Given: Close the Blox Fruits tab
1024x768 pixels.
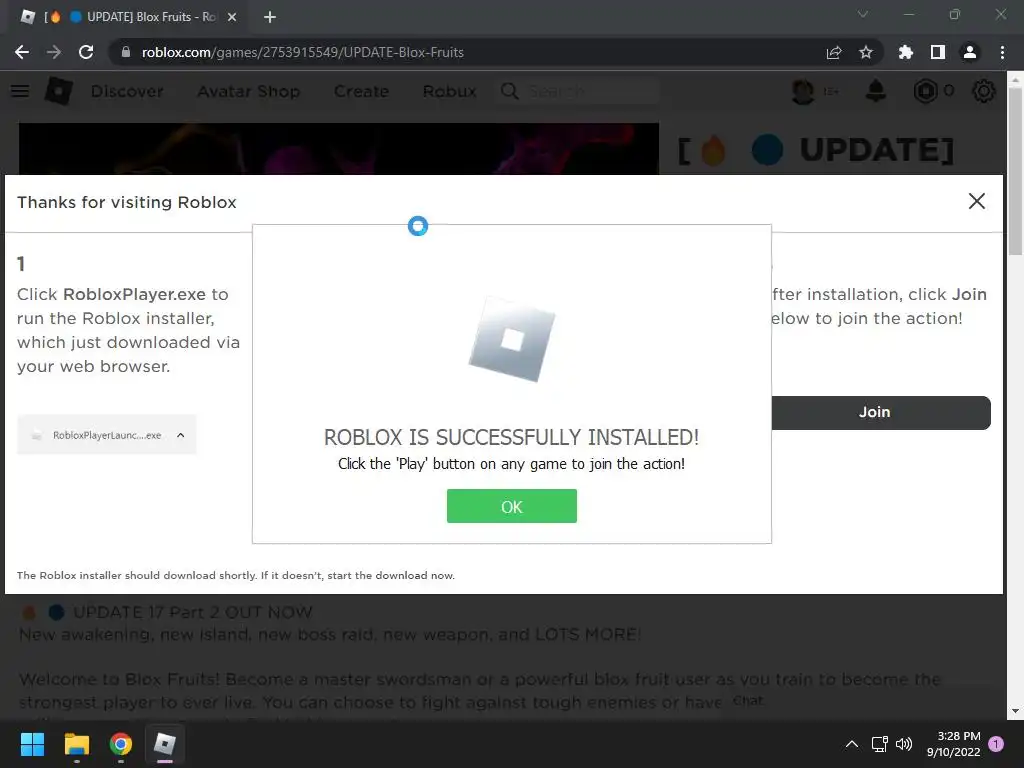Looking at the screenshot, I should [232, 17].
